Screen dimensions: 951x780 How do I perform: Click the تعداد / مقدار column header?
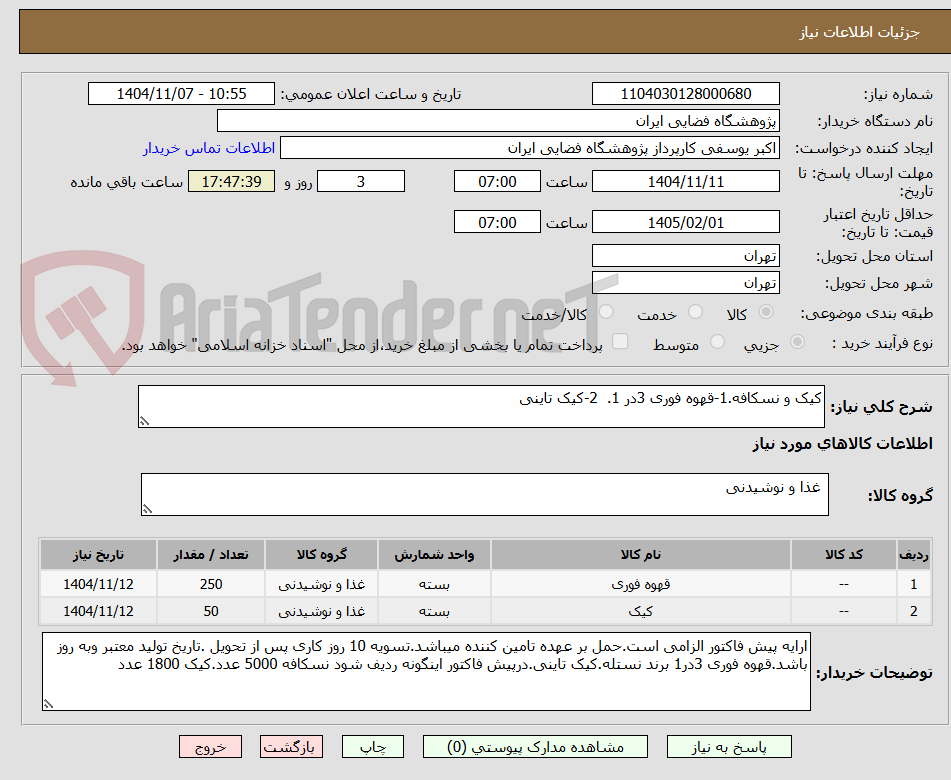pos(210,554)
